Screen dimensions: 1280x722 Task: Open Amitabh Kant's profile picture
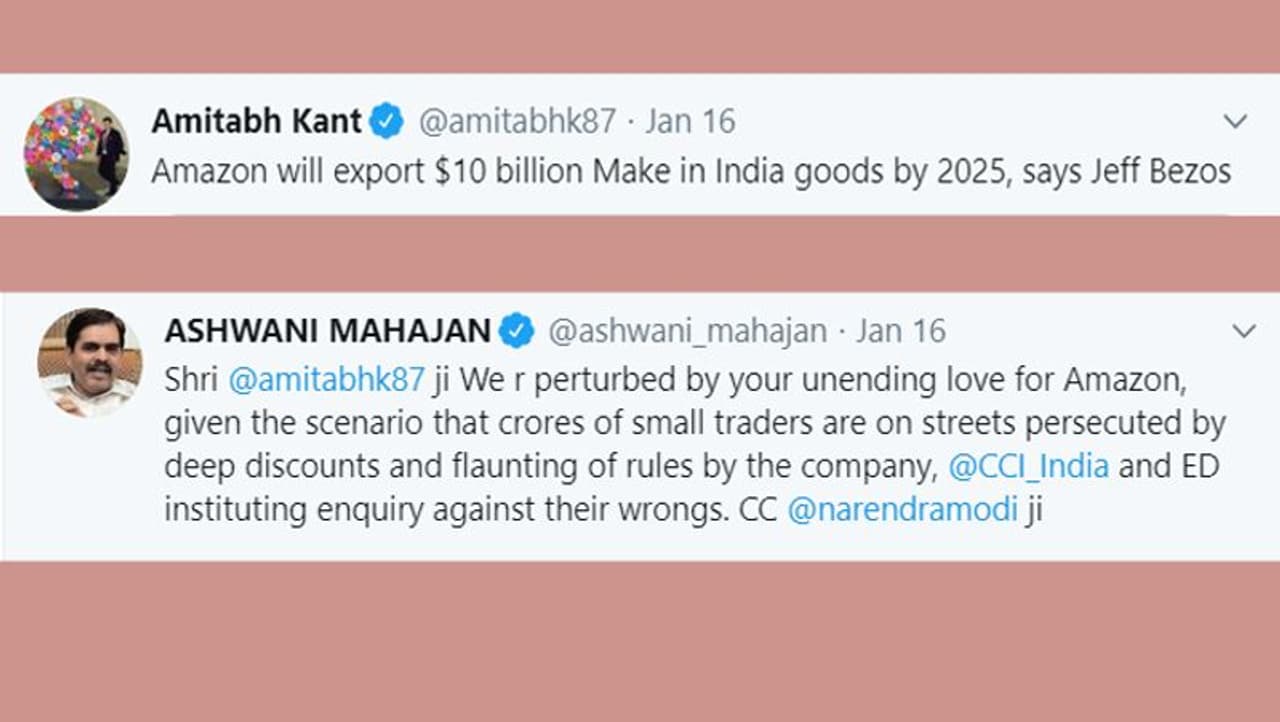pos(76,153)
